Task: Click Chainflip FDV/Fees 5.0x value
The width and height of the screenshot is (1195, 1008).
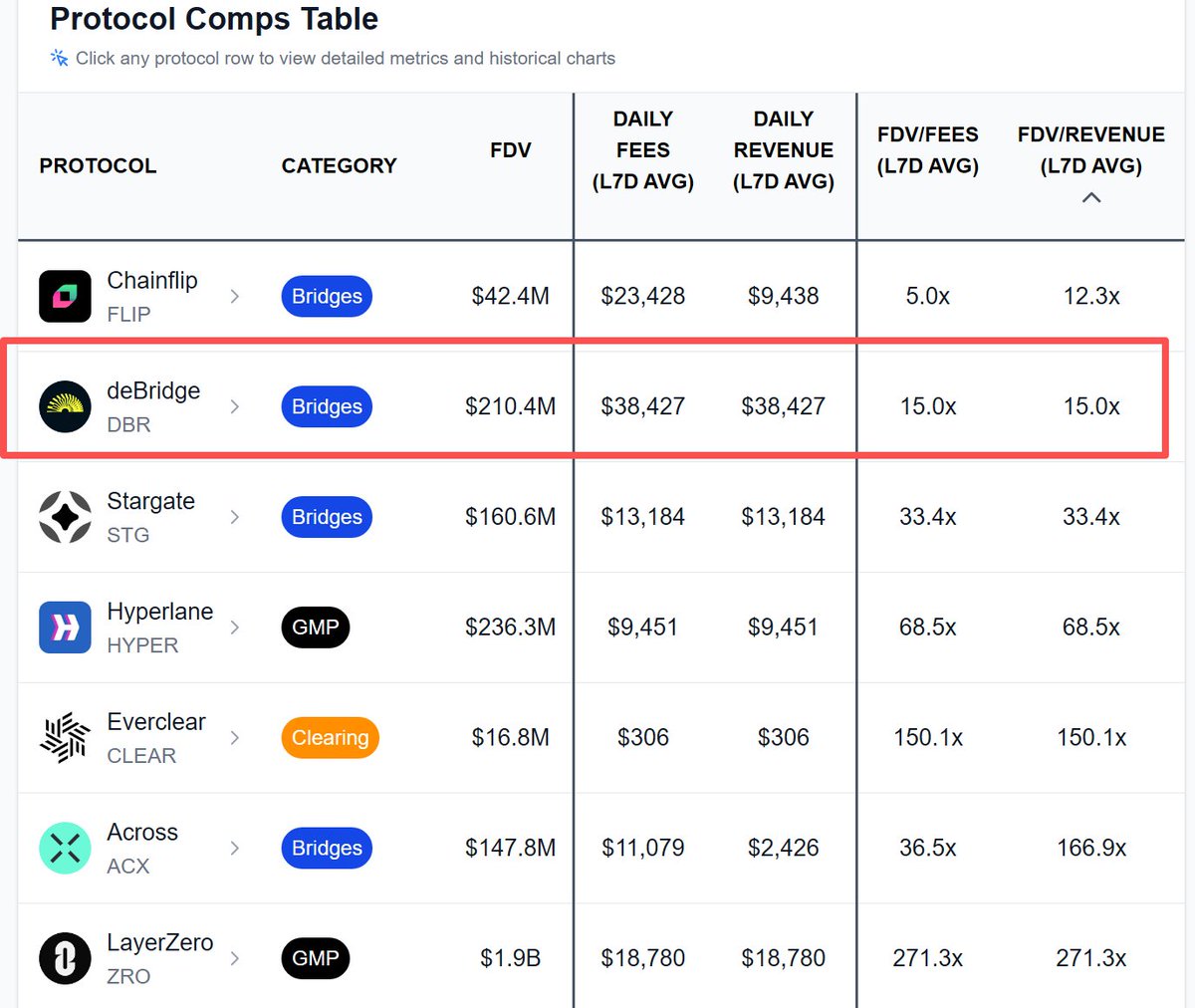Action: (928, 296)
